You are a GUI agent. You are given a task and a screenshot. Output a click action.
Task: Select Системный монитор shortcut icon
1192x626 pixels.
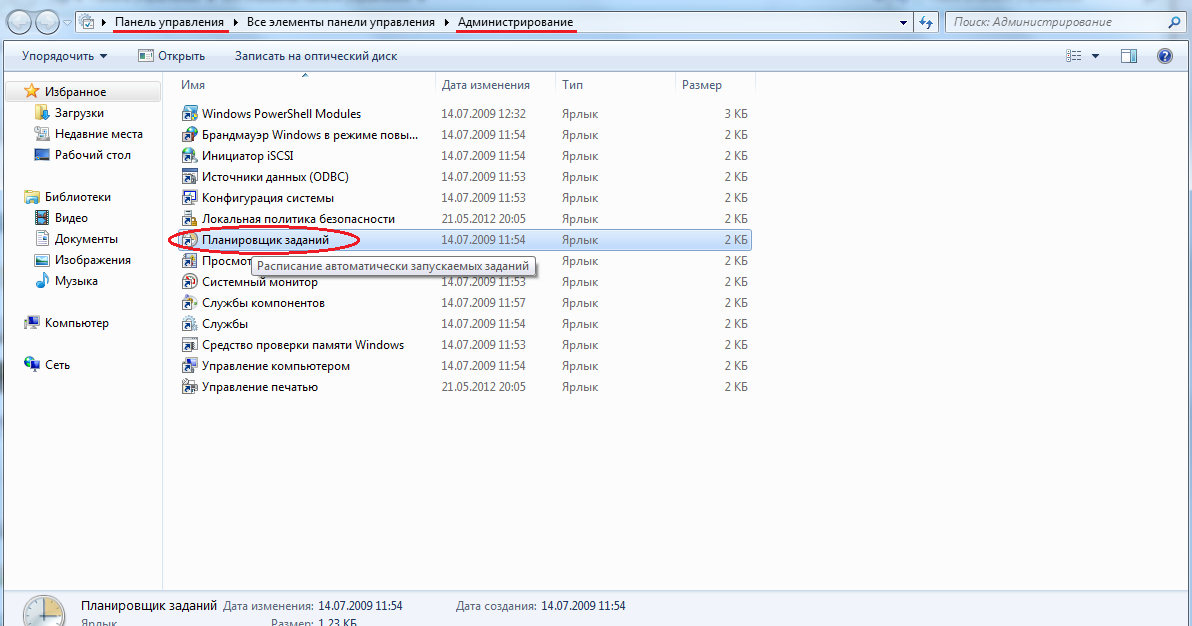point(189,282)
